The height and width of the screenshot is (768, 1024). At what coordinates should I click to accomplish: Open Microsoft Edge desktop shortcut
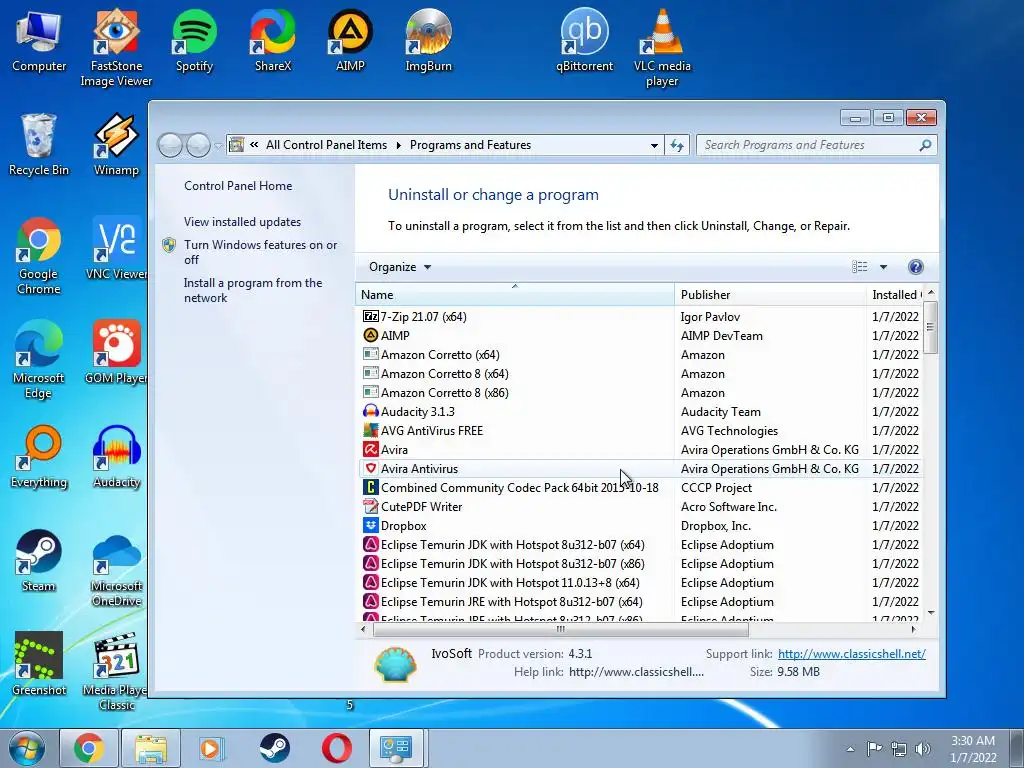39,360
